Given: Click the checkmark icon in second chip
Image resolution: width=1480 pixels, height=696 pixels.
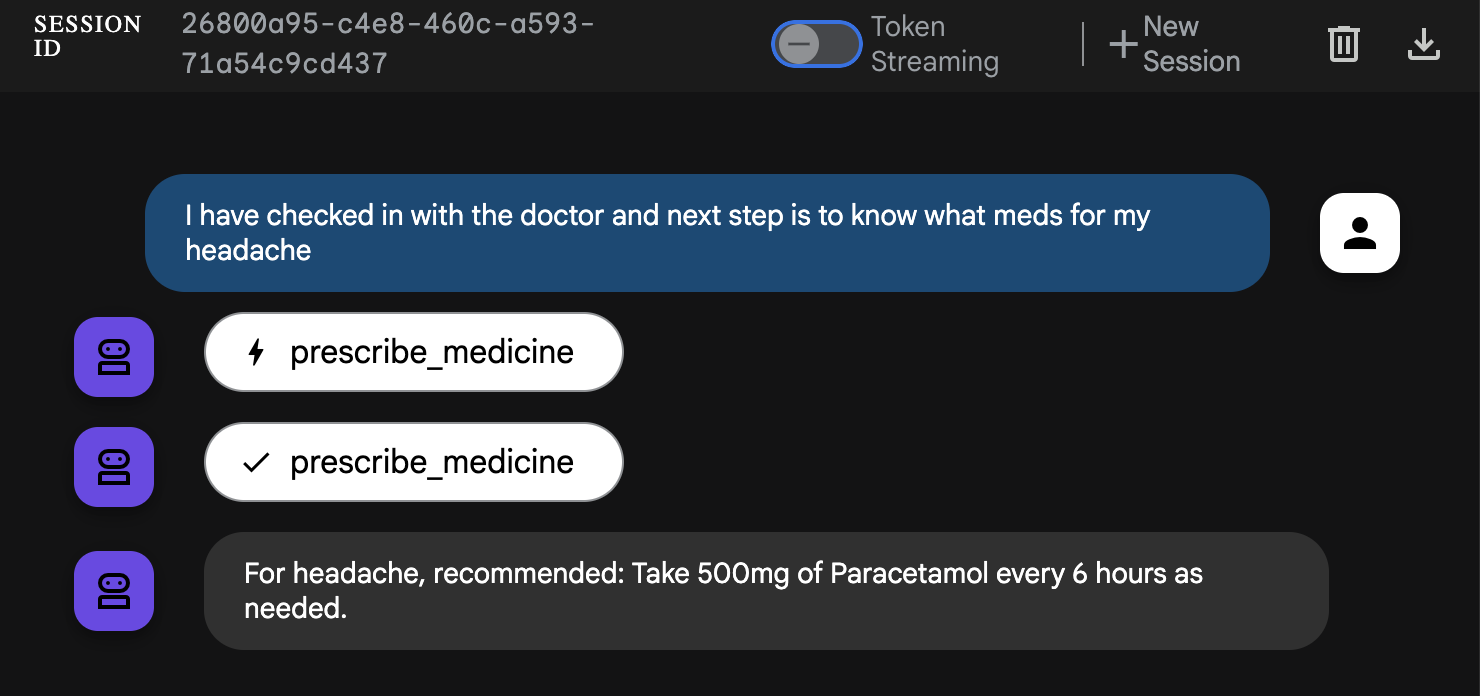Looking at the screenshot, I should coord(256,462).
